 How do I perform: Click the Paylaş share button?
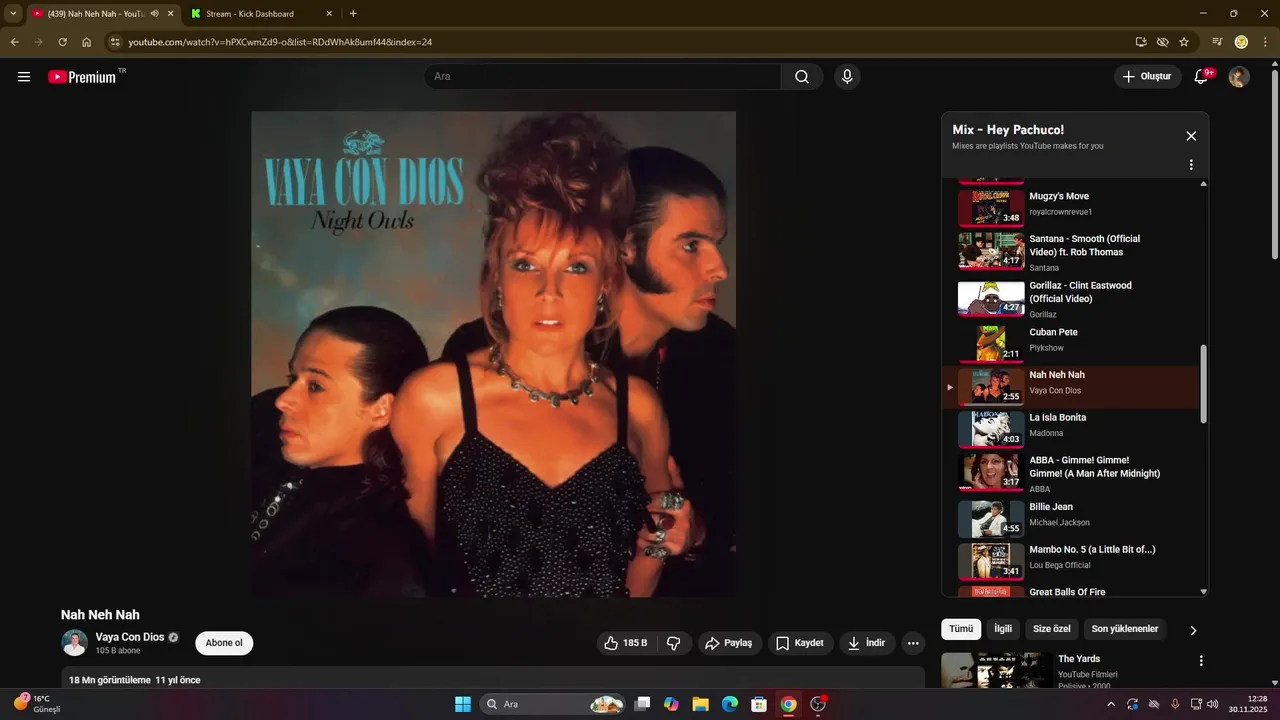click(728, 643)
